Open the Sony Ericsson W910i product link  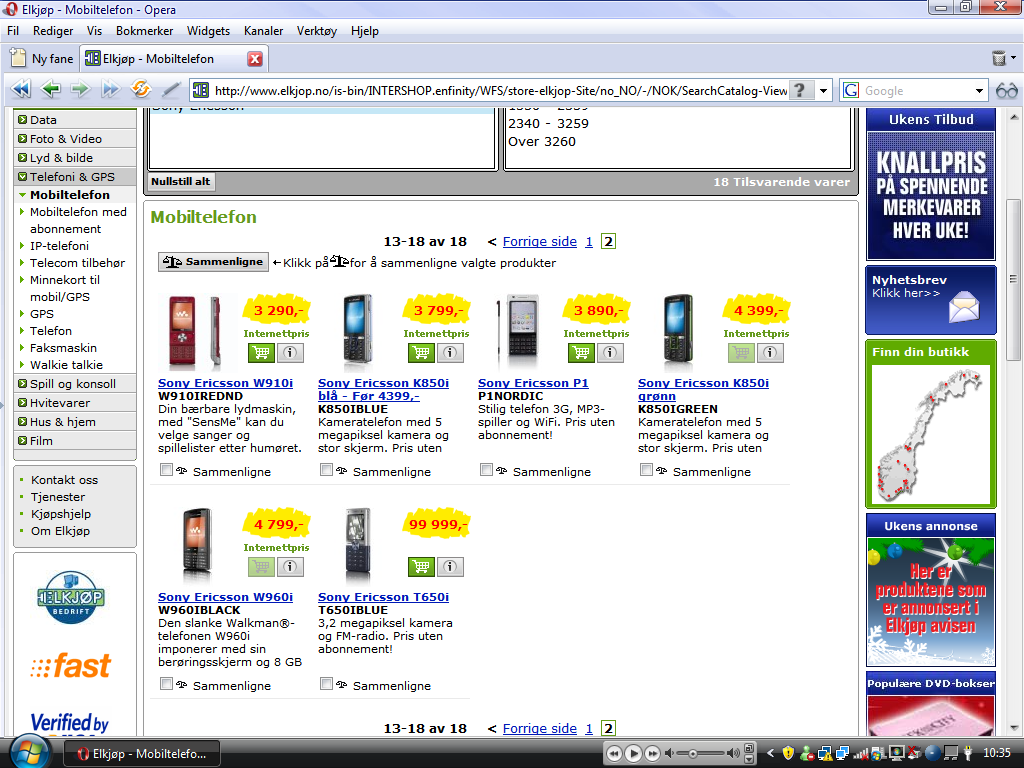[x=225, y=383]
